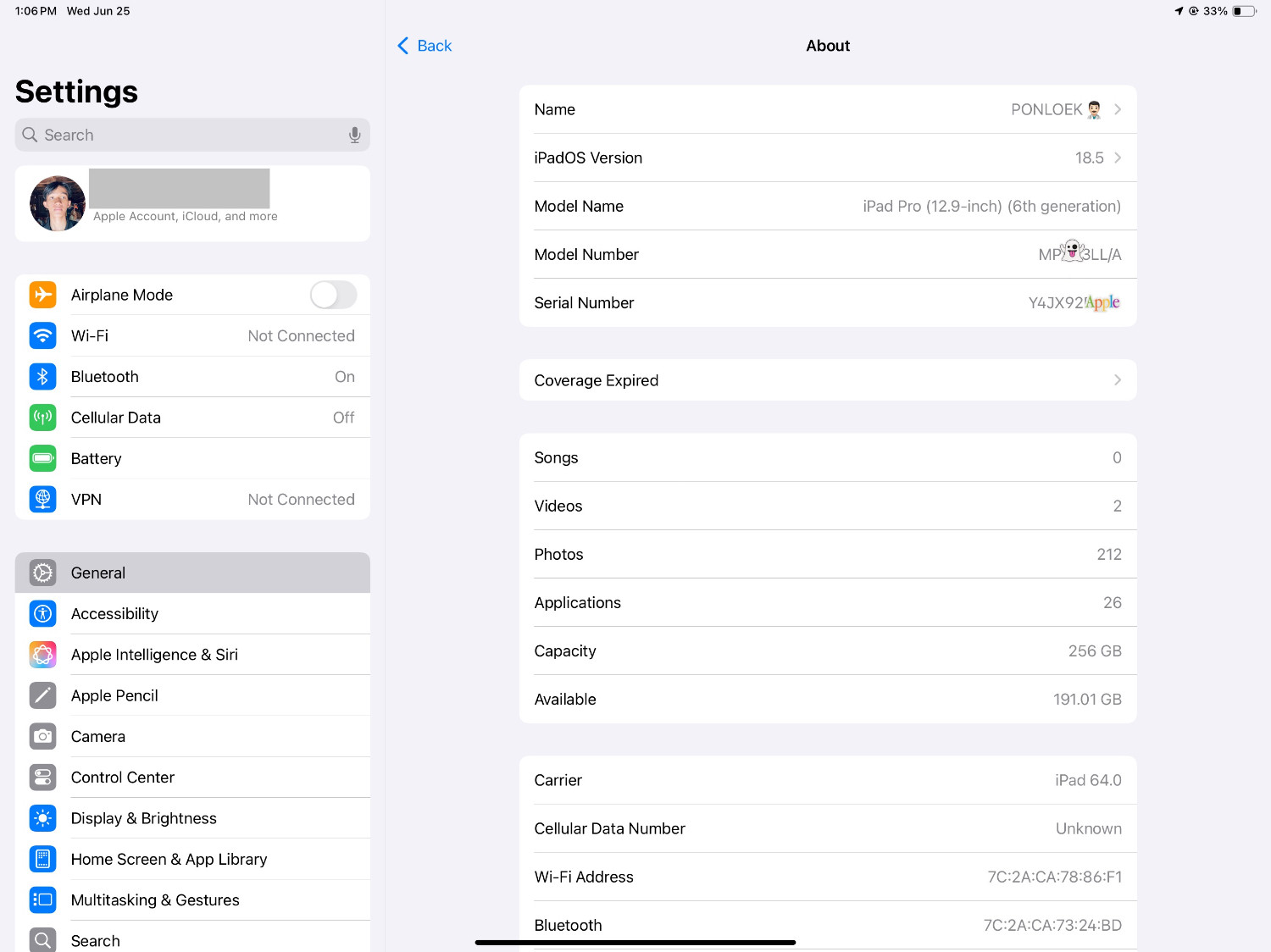This screenshot has height=952, width=1271.
Task: Open Multitasking & Gestures settings
Action: (192, 899)
